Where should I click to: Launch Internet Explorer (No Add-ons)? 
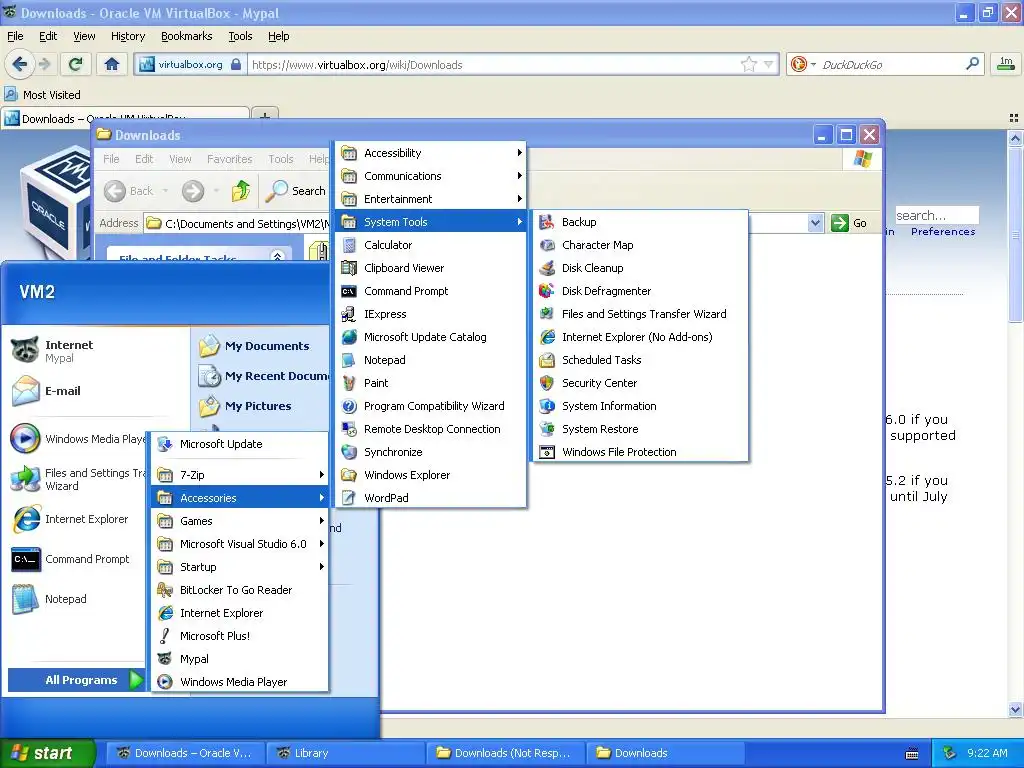pyautogui.click(x=640, y=337)
